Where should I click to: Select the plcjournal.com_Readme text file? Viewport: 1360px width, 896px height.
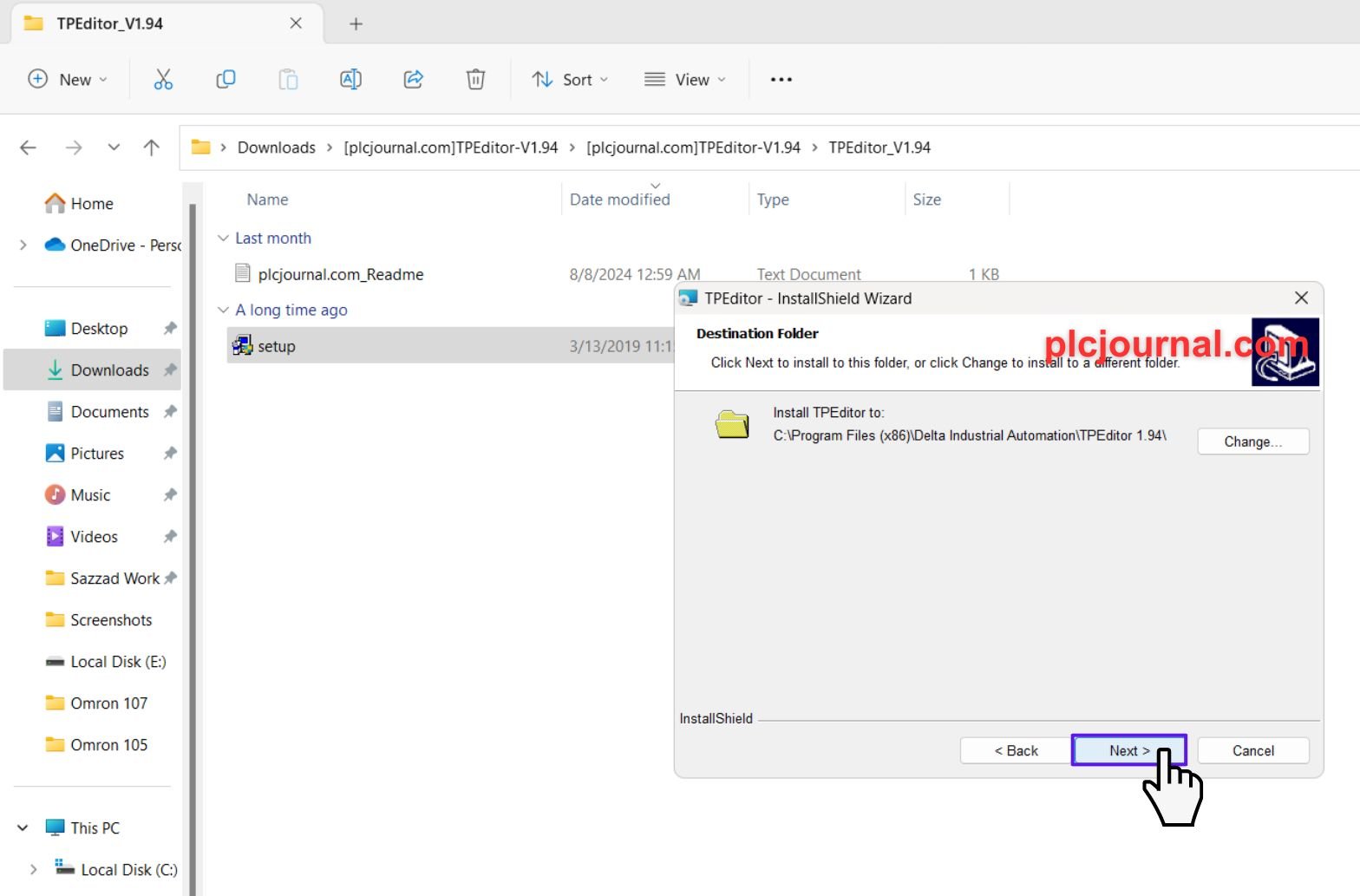(340, 274)
